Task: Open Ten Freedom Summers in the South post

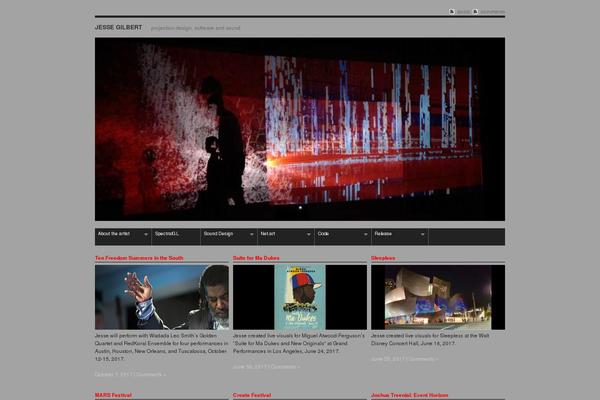Action: [x=139, y=258]
